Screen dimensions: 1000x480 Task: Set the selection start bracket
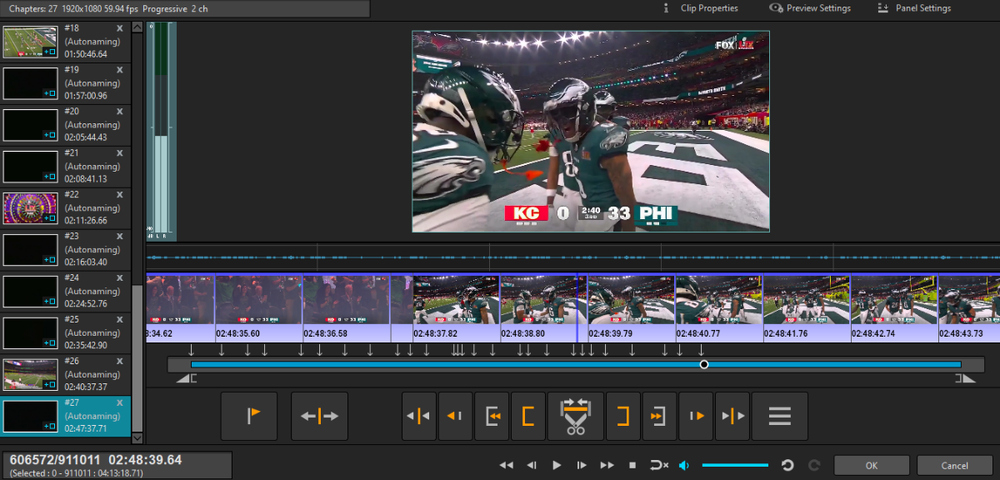[528, 416]
